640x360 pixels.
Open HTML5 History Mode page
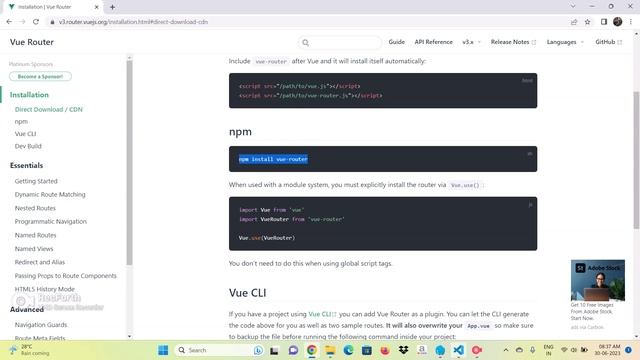click(x=44, y=289)
